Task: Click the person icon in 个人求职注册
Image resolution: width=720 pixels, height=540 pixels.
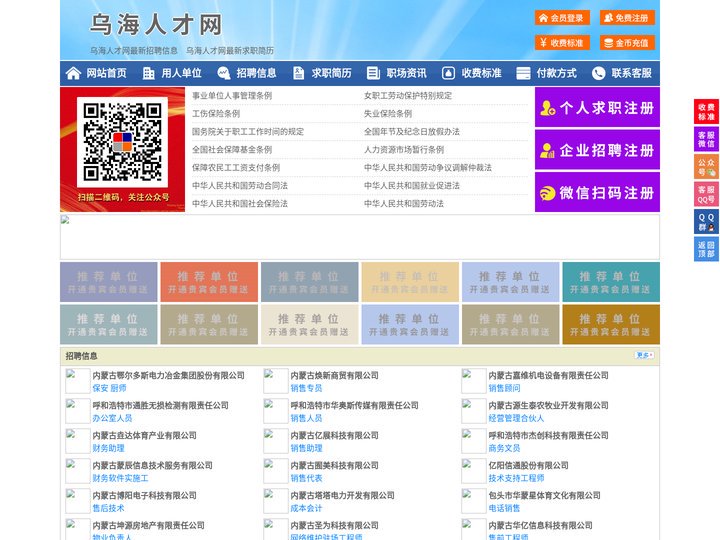Action: pos(547,108)
